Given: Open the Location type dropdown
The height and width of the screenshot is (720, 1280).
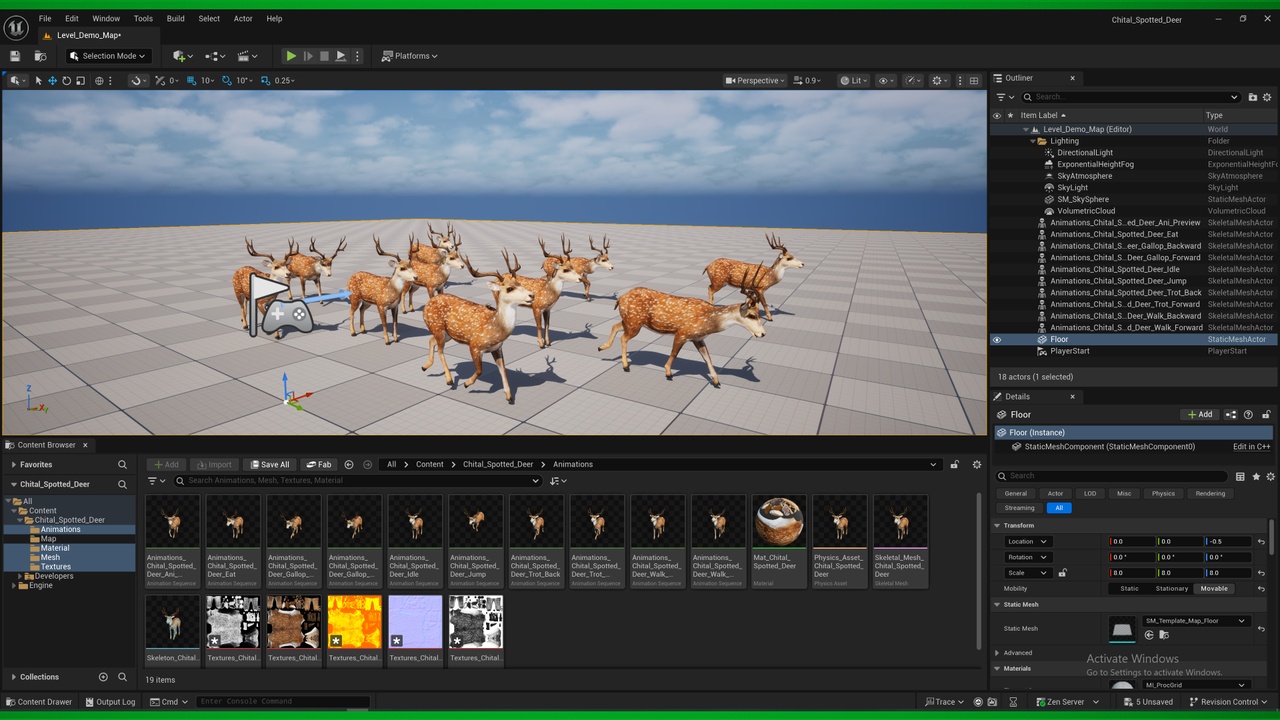Looking at the screenshot, I should 1027,541.
